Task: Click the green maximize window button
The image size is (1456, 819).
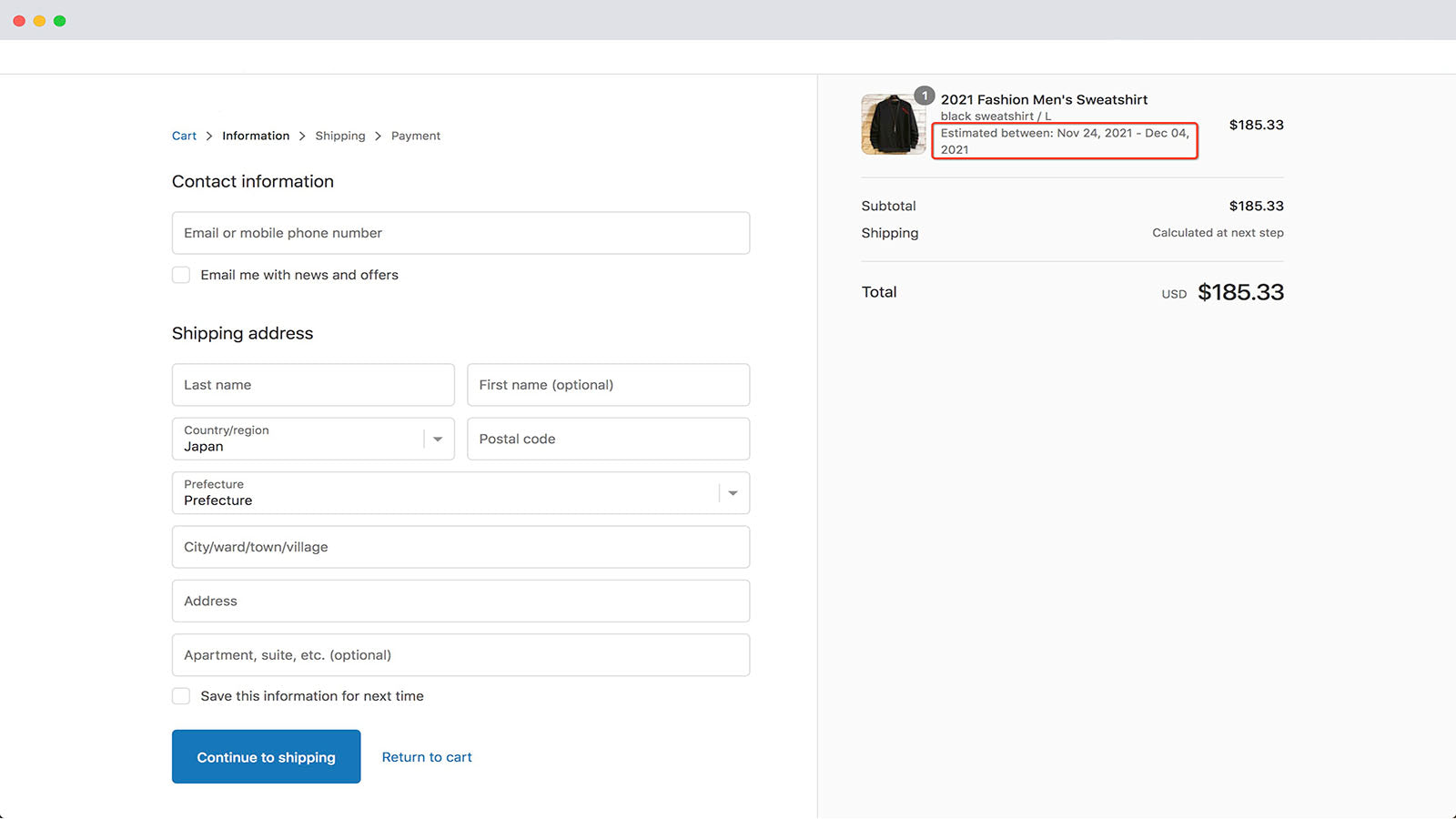Action: click(x=60, y=21)
